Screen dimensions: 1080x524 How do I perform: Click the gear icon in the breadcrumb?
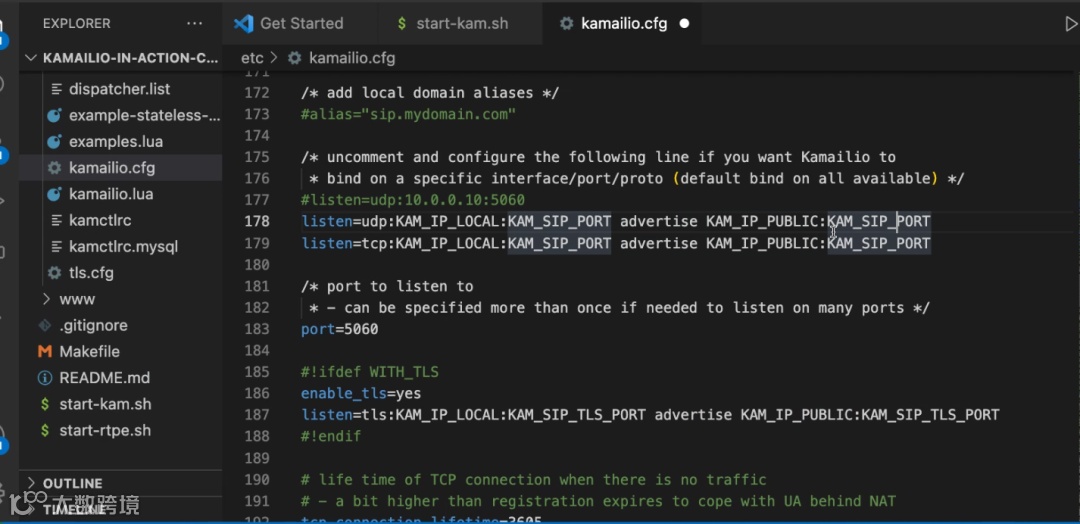[295, 59]
